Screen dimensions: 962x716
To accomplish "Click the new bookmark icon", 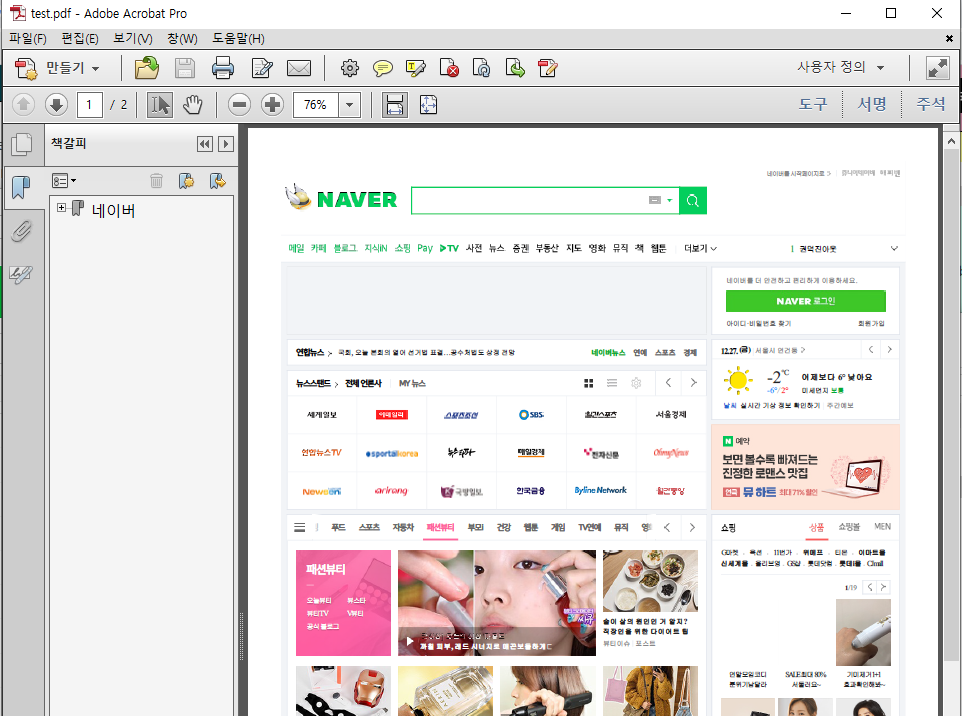I will [187, 180].
